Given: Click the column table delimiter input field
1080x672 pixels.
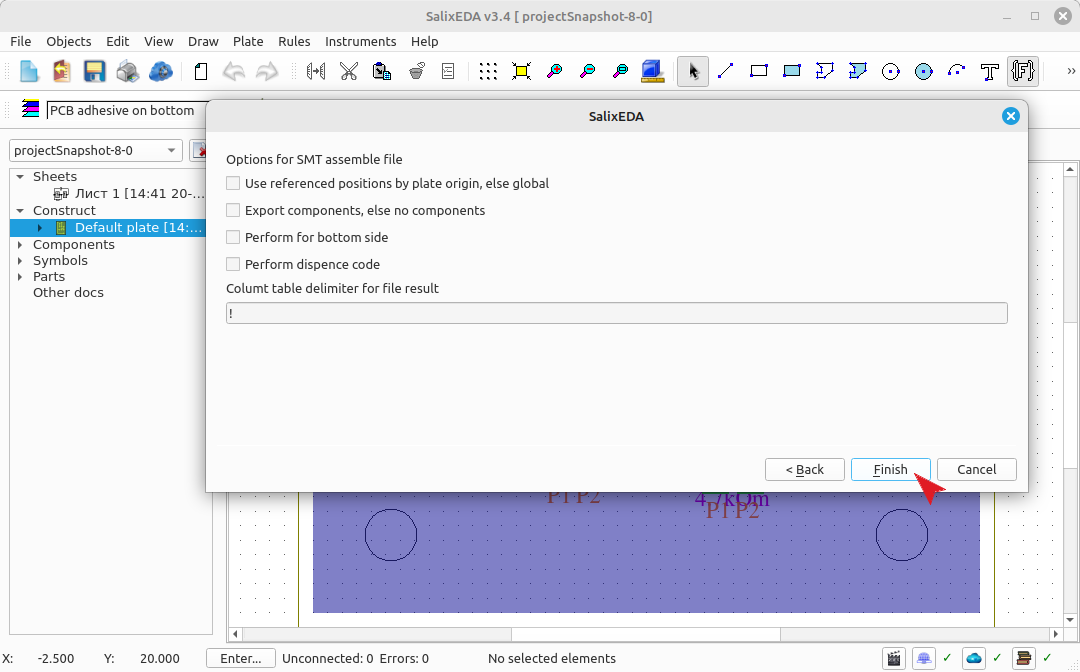Looking at the screenshot, I should 616,313.
